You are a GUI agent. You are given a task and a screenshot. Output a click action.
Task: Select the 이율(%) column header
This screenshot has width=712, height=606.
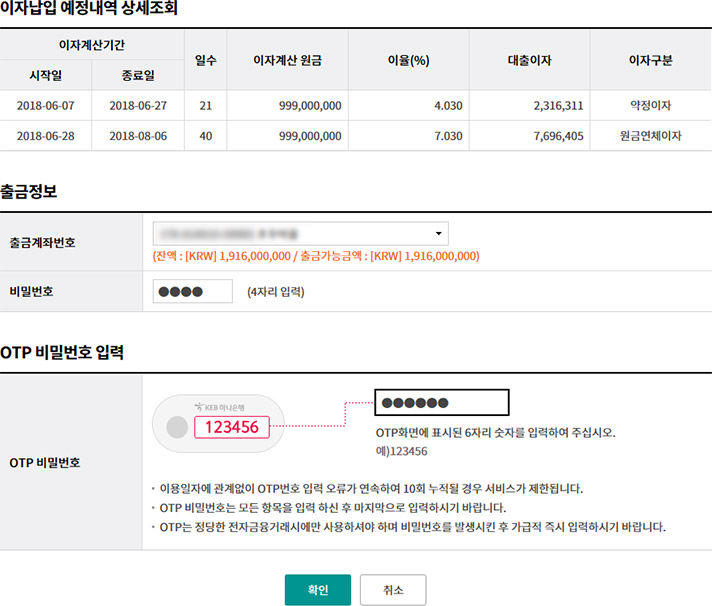tap(407, 61)
